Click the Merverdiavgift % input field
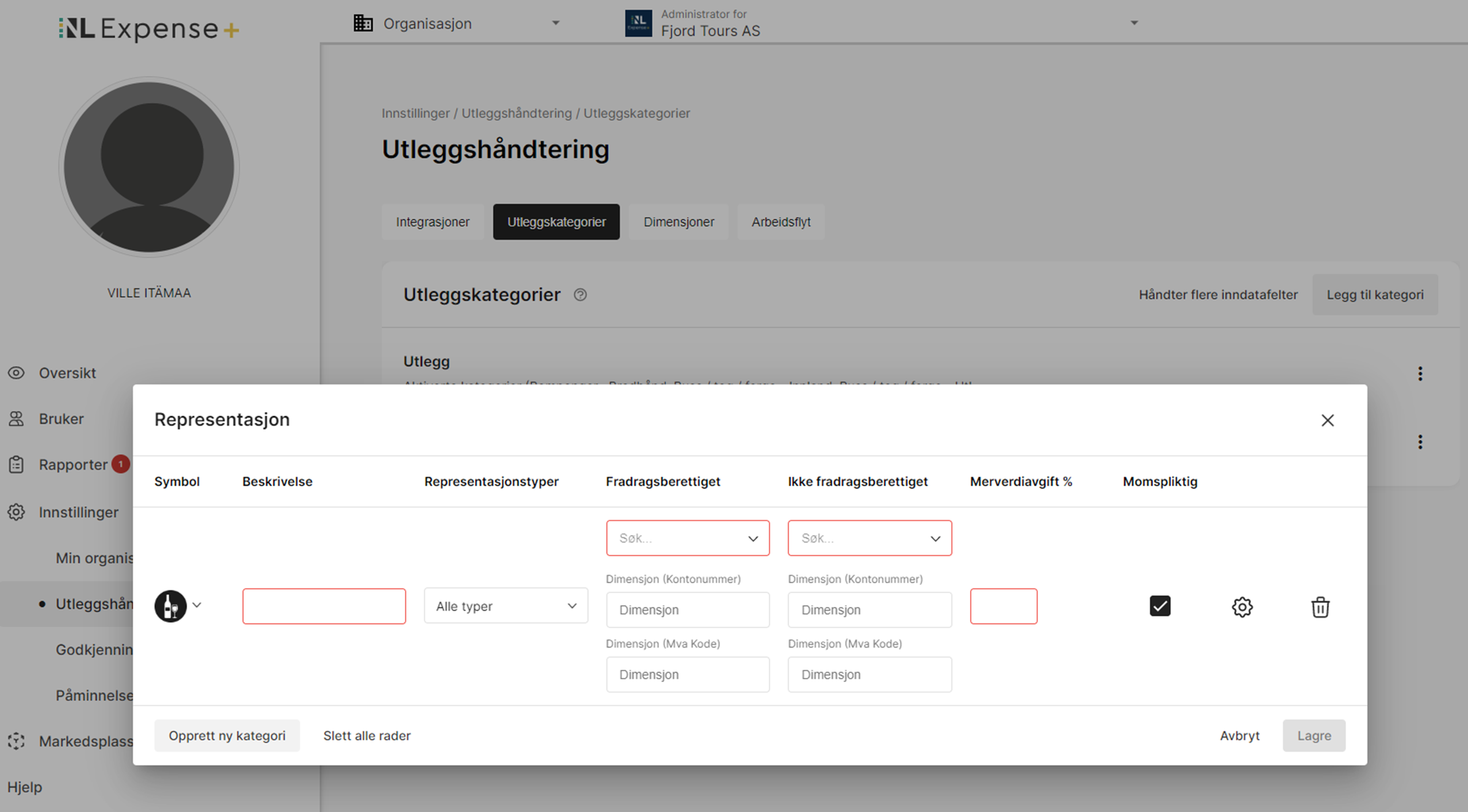Screen dimensions: 1468x812 (x=1003, y=606)
